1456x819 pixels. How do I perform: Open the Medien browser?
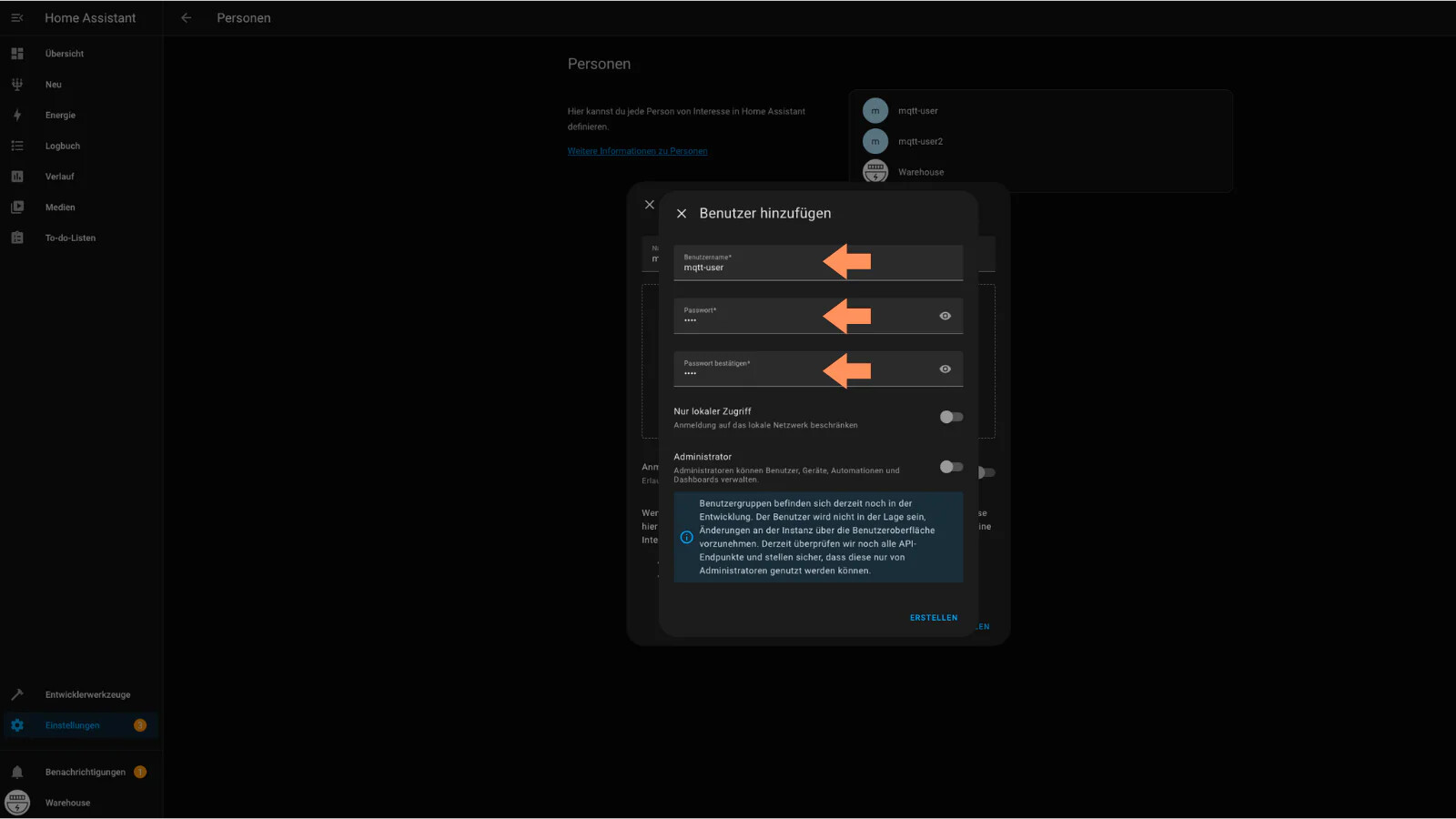pyautogui.click(x=60, y=207)
